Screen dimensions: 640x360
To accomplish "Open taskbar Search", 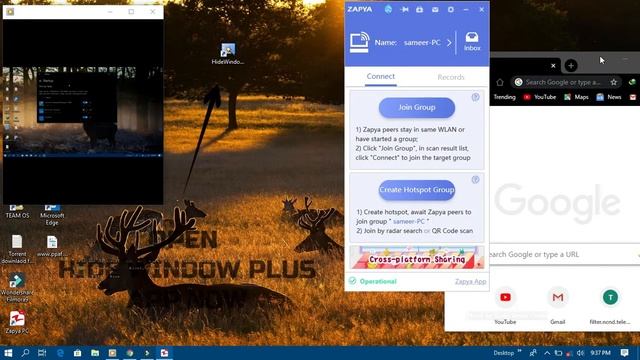I will (25, 353).
